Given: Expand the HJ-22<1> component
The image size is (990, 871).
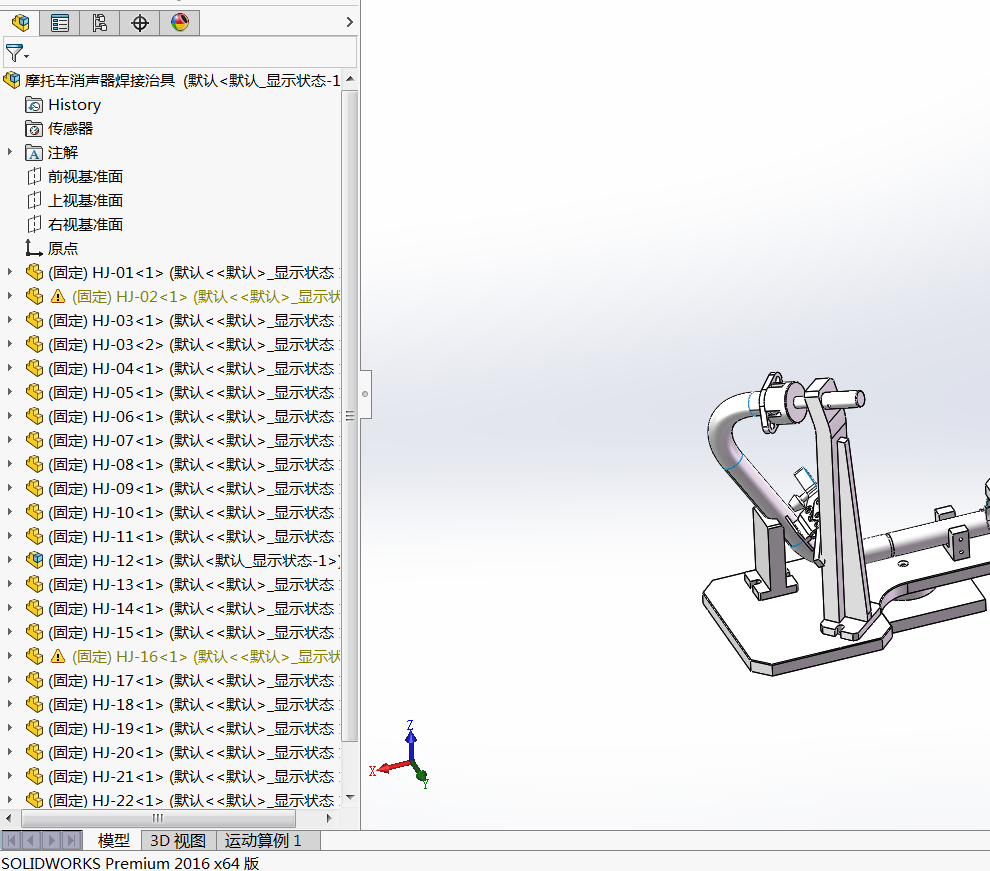Looking at the screenshot, I should (x=9, y=799).
